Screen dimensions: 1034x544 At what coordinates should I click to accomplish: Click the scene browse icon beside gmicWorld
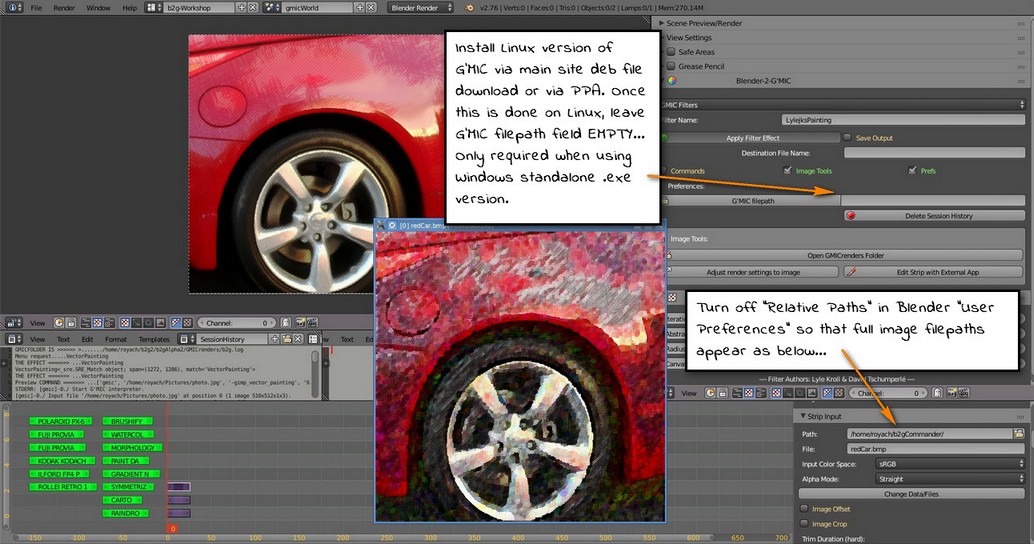tap(272, 7)
